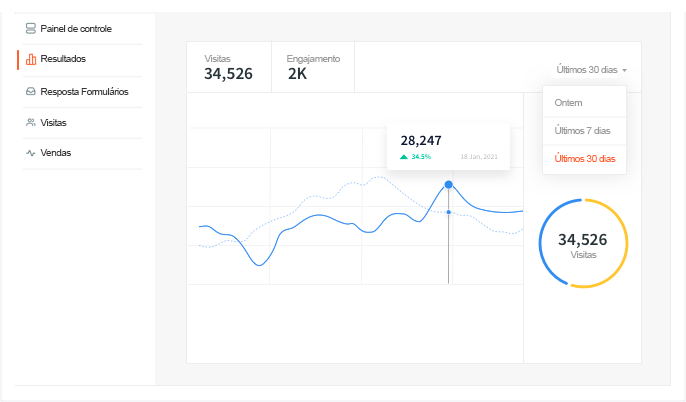This screenshot has width=686, height=402.
Task: Click the green 34.5% increase indicator
Action: click(x=415, y=157)
